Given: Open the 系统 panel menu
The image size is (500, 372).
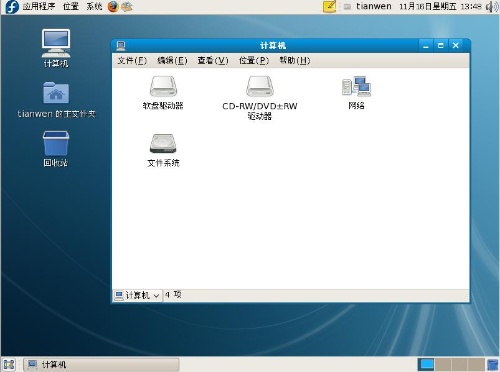Looking at the screenshot, I should 94,6.
